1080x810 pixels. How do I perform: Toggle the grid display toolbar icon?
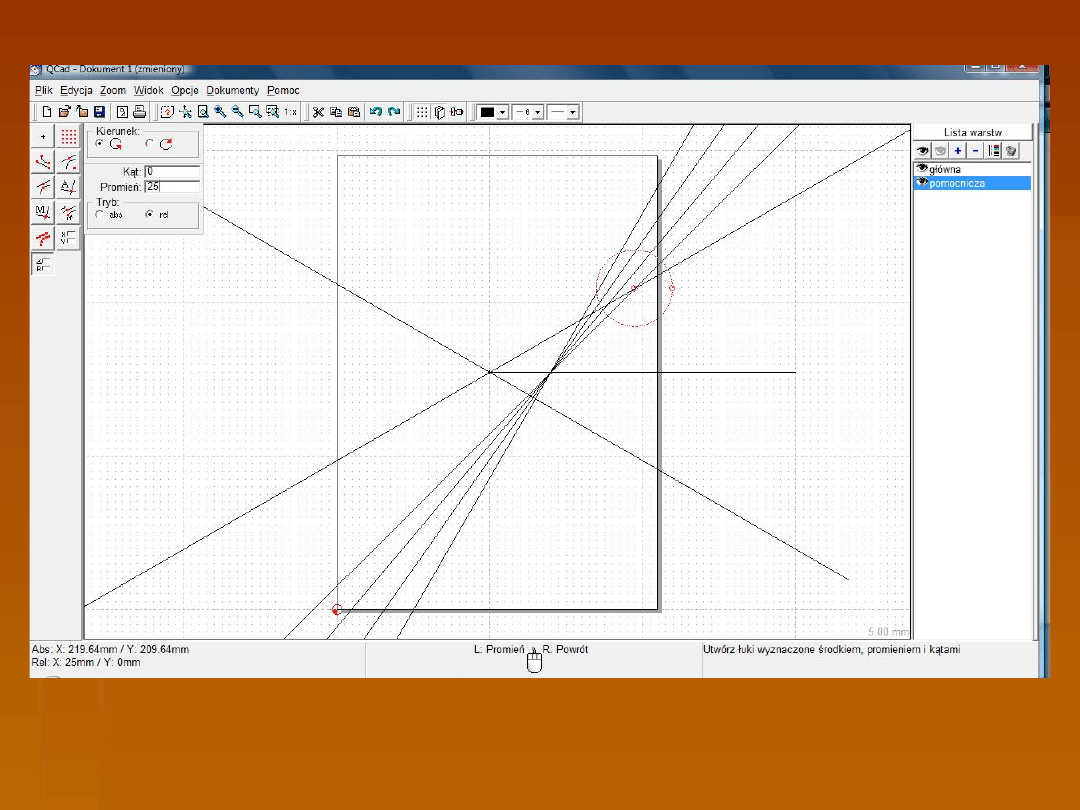[x=422, y=112]
